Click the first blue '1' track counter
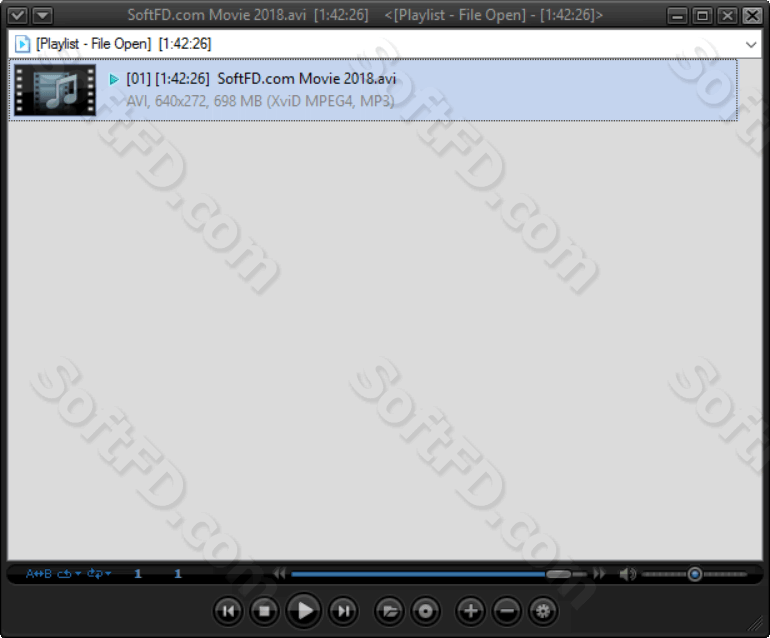The height and width of the screenshot is (638, 770). (x=138, y=574)
